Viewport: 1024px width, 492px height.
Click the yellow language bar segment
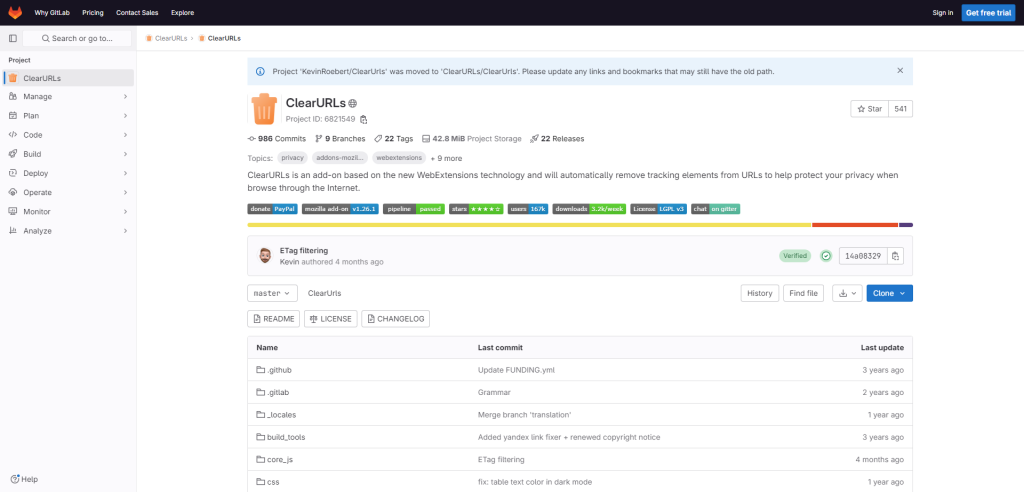tap(529, 225)
